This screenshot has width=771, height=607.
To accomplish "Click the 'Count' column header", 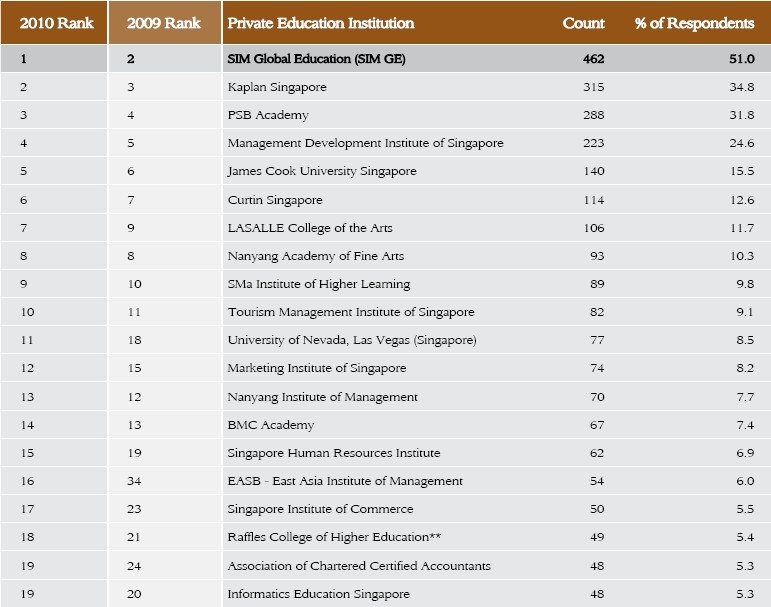I will [583, 23].
